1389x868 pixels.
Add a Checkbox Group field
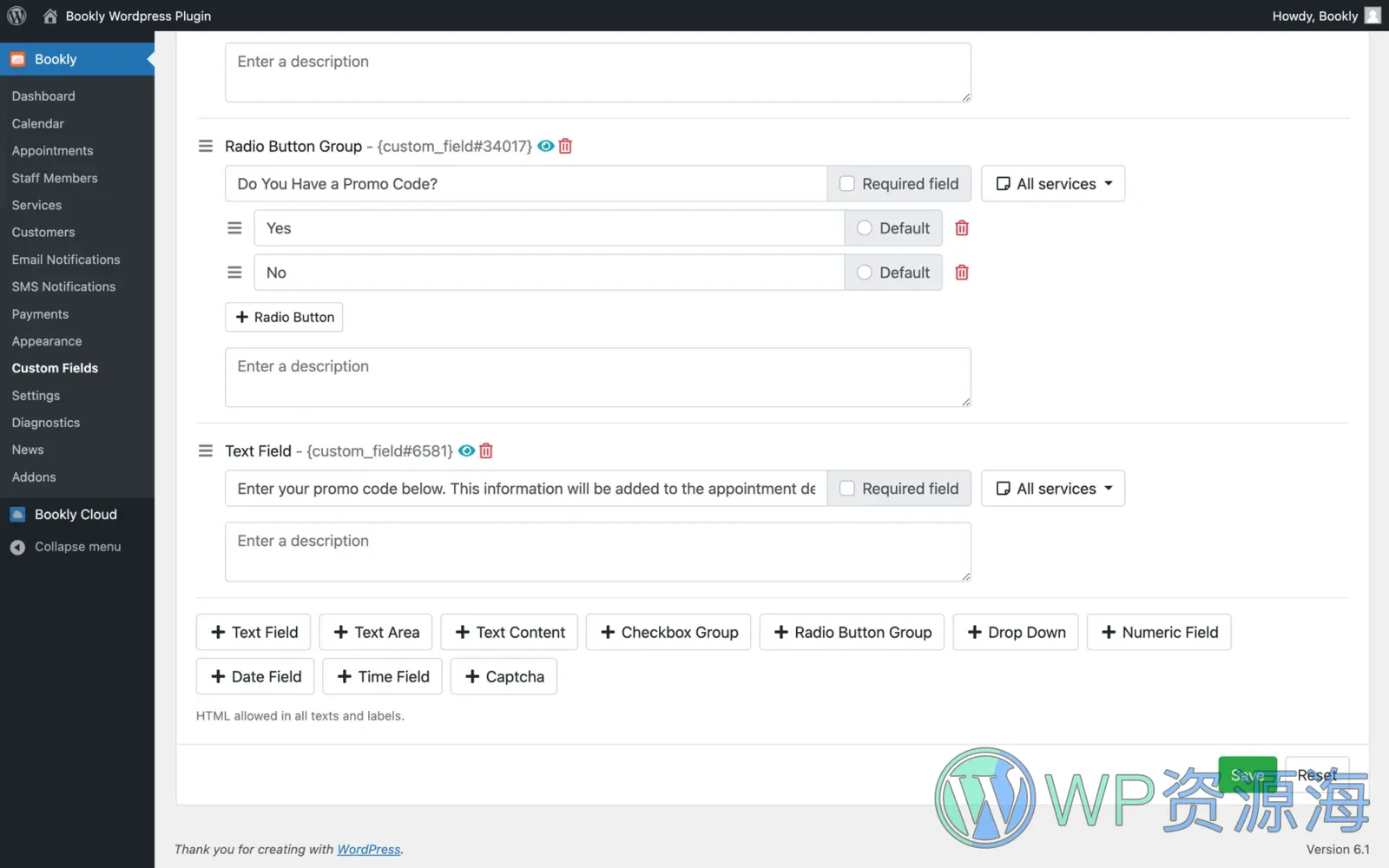(x=668, y=632)
